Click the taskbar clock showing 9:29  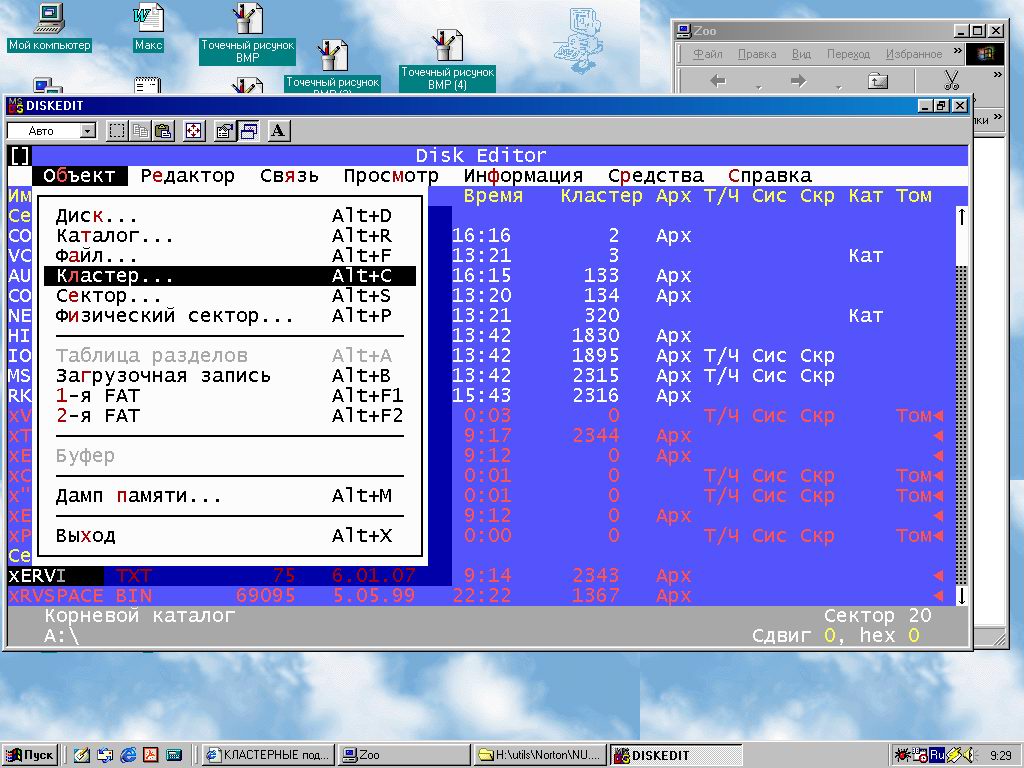pyautogui.click(x=1000, y=756)
